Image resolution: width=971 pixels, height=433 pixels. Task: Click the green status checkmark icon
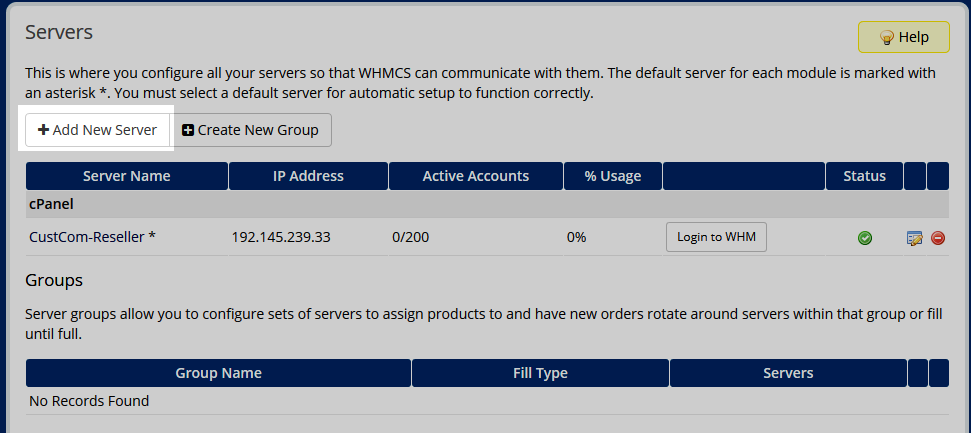point(865,238)
